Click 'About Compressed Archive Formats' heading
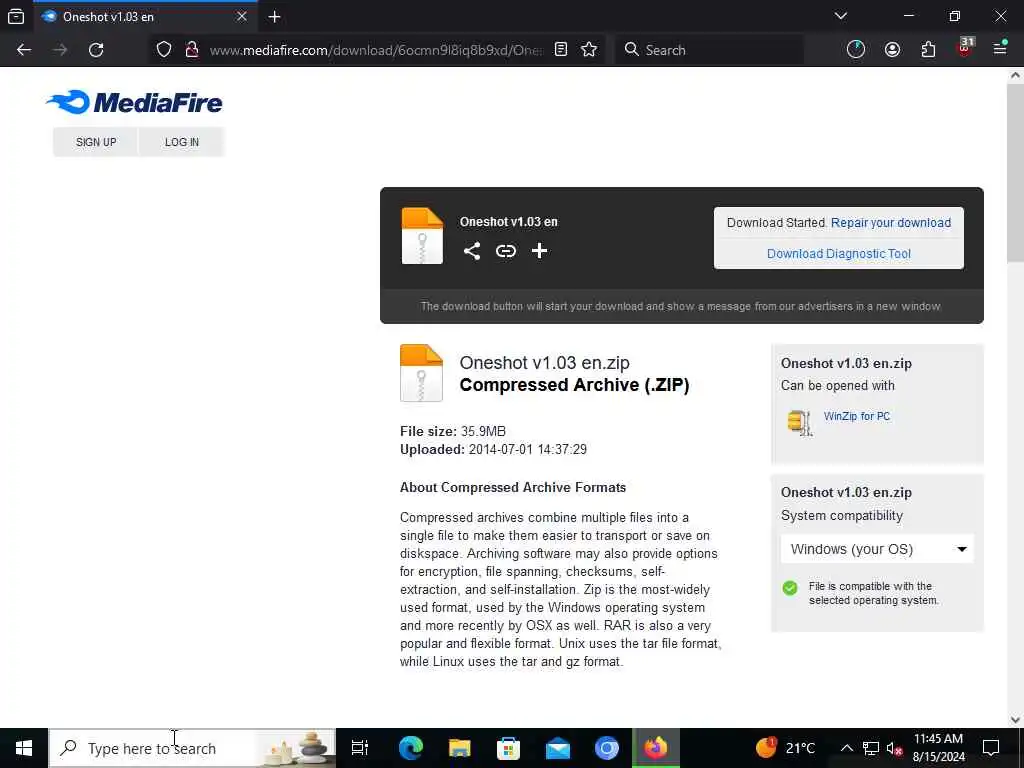The width and height of the screenshot is (1024, 768). click(513, 487)
